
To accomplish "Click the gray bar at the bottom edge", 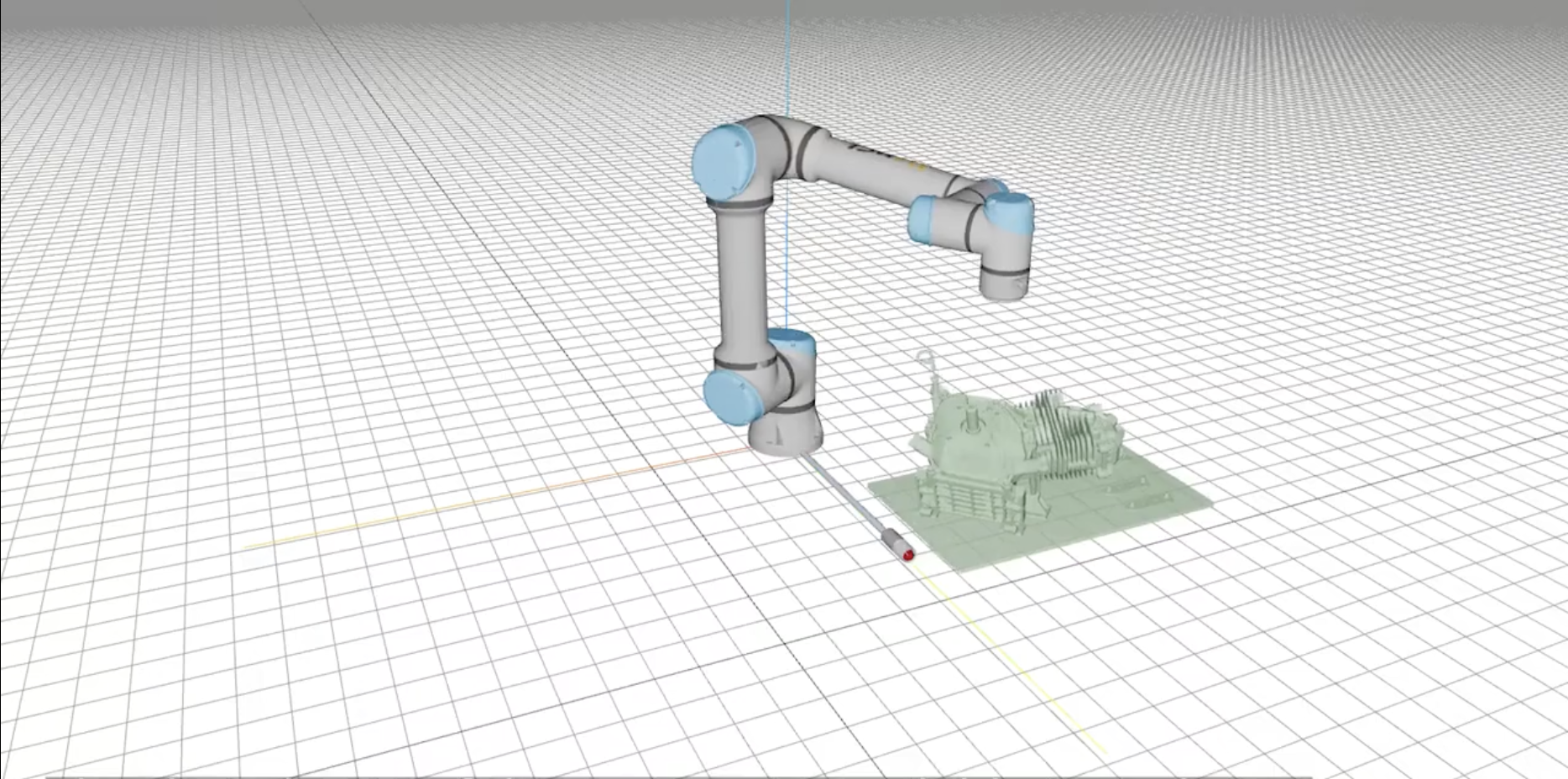I will click(672, 776).
